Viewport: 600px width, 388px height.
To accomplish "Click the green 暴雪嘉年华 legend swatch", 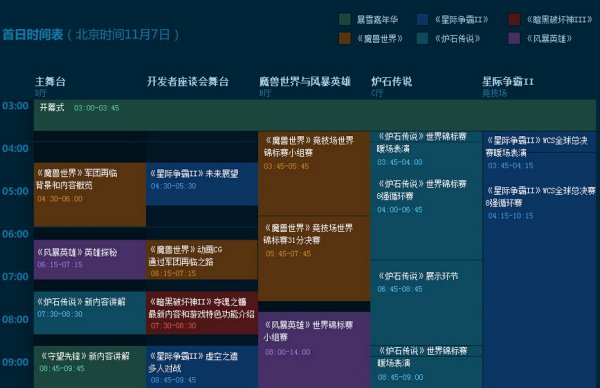I will (345, 20).
